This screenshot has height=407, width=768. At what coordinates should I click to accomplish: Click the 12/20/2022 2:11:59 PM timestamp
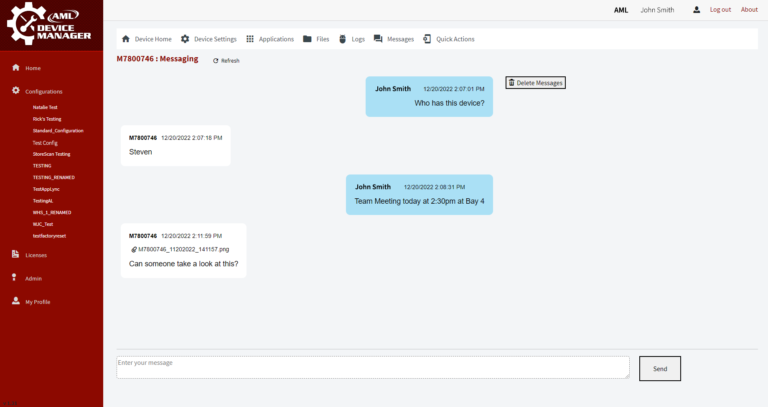(x=192, y=236)
